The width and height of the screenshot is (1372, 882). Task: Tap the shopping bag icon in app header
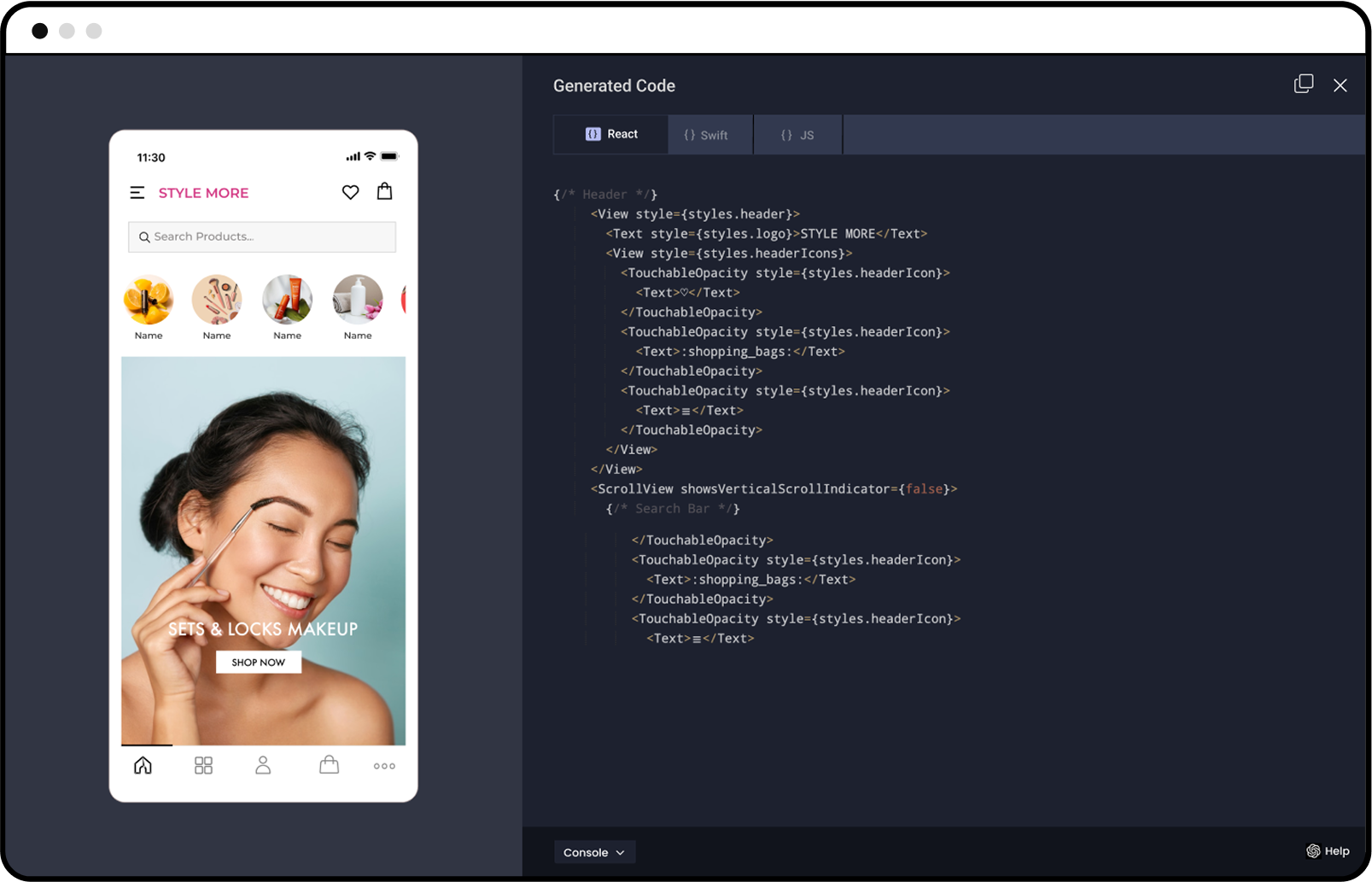384,191
